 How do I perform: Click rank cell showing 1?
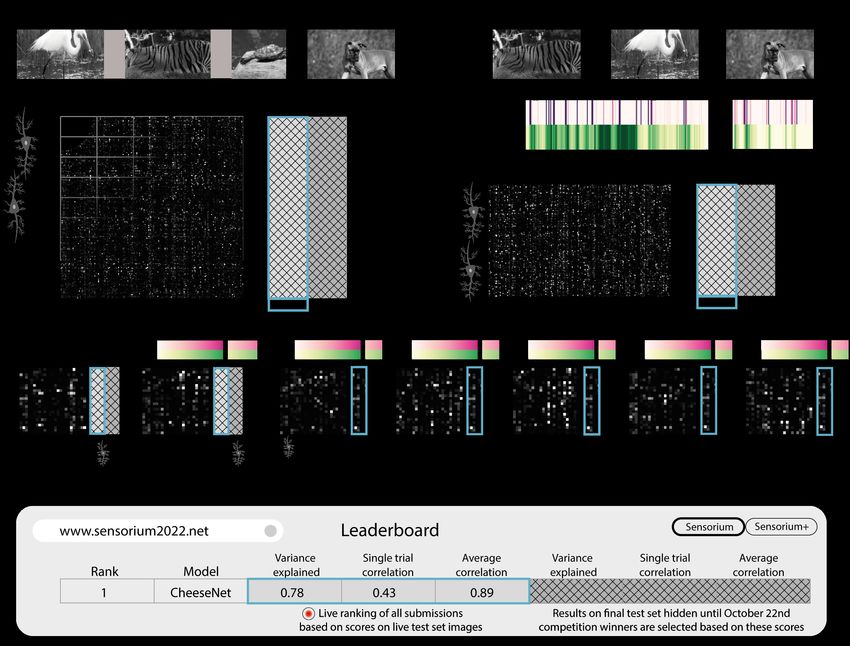coord(107,592)
